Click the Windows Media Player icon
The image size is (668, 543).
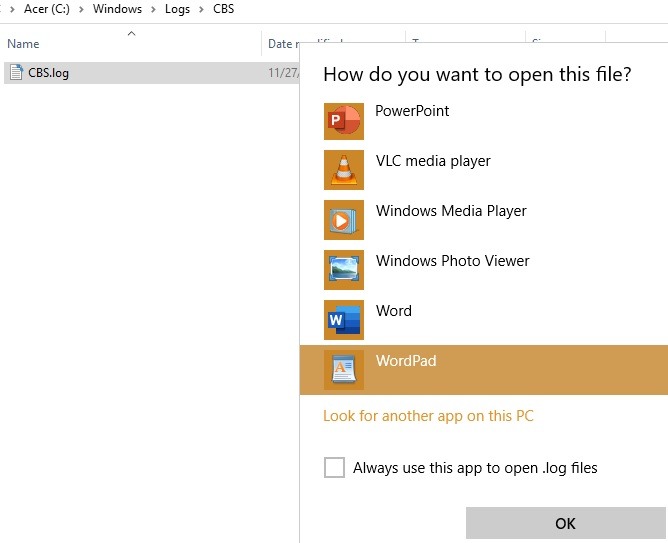point(344,220)
